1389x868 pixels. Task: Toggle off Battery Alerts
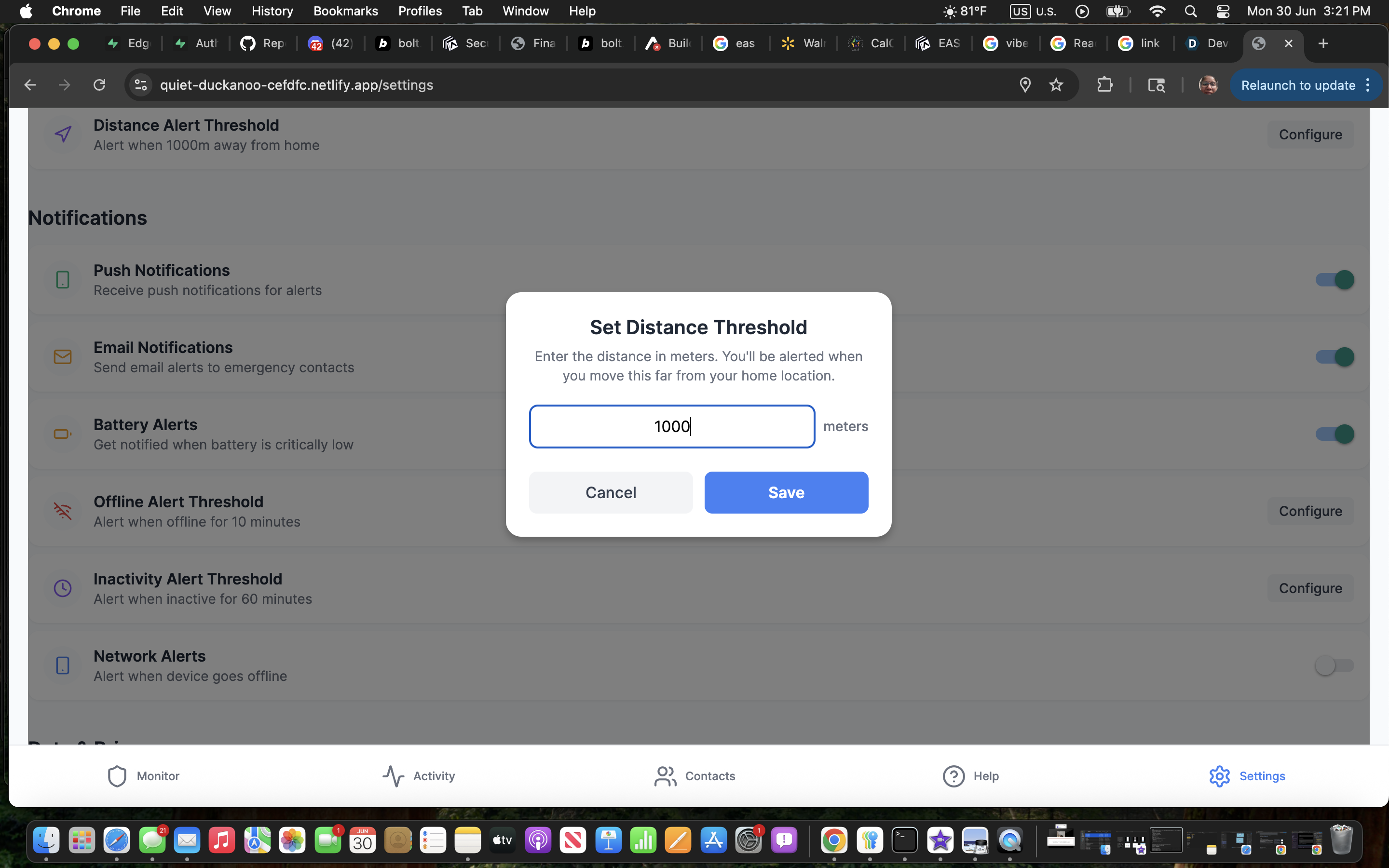click(x=1335, y=434)
